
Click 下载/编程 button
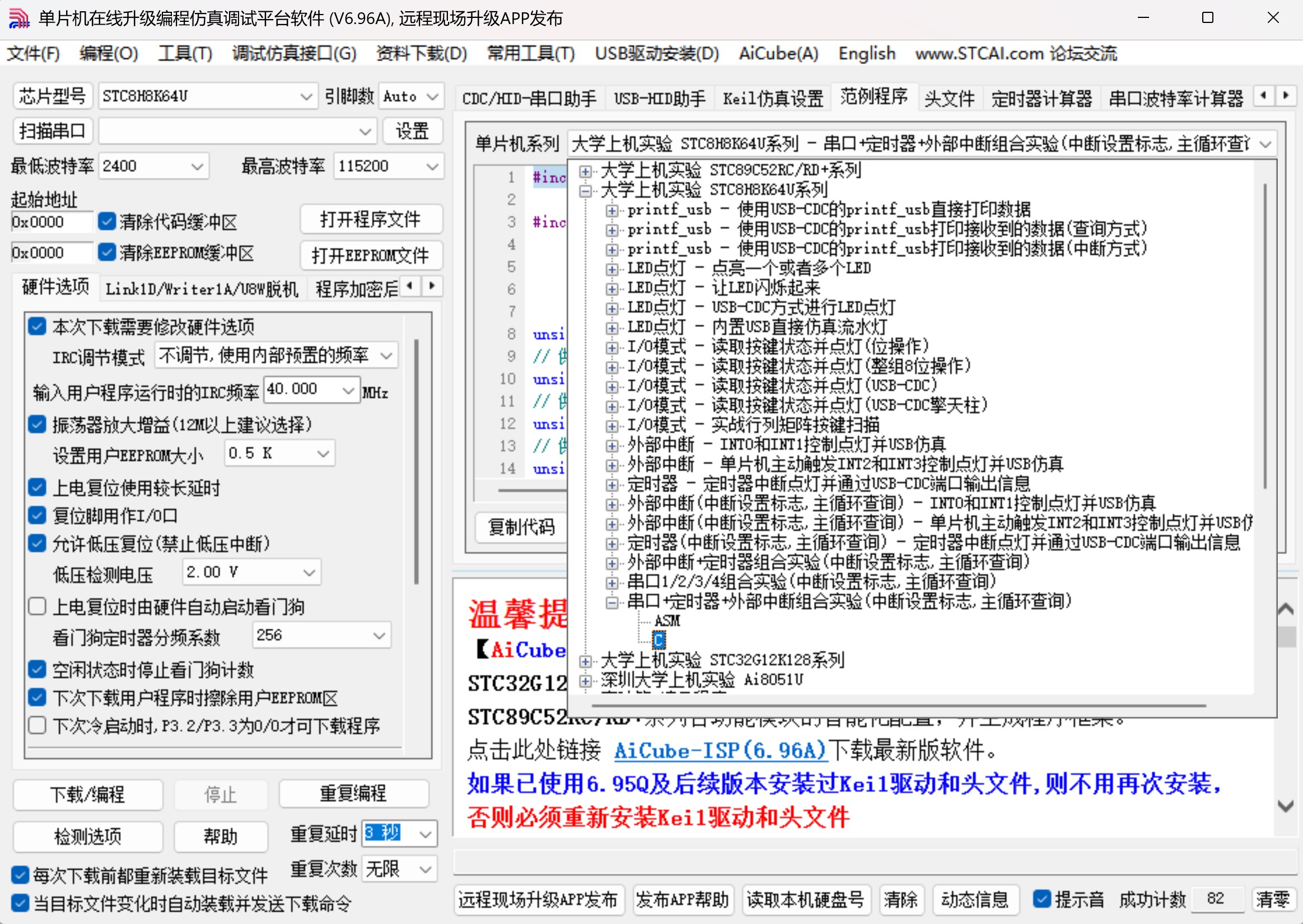tap(87, 794)
